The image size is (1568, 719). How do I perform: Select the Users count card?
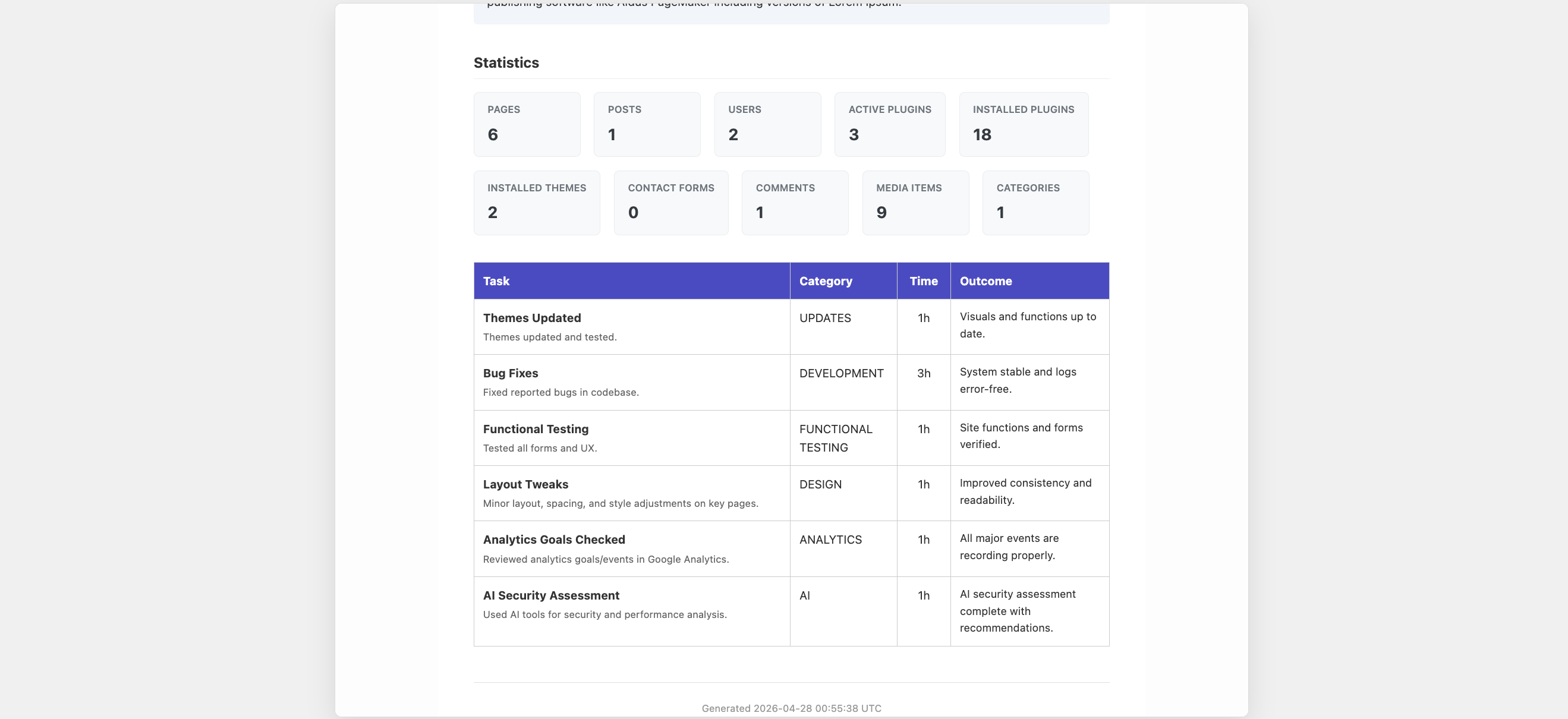(x=767, y=124)
